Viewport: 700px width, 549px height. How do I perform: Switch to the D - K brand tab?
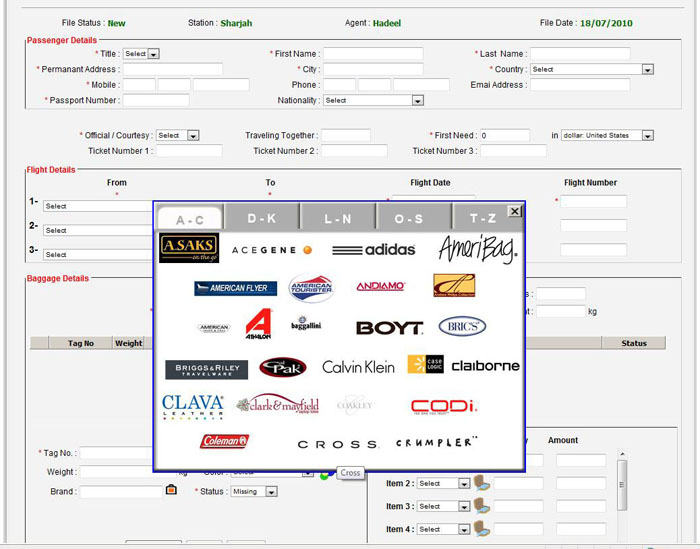click(x=262, y=217)
